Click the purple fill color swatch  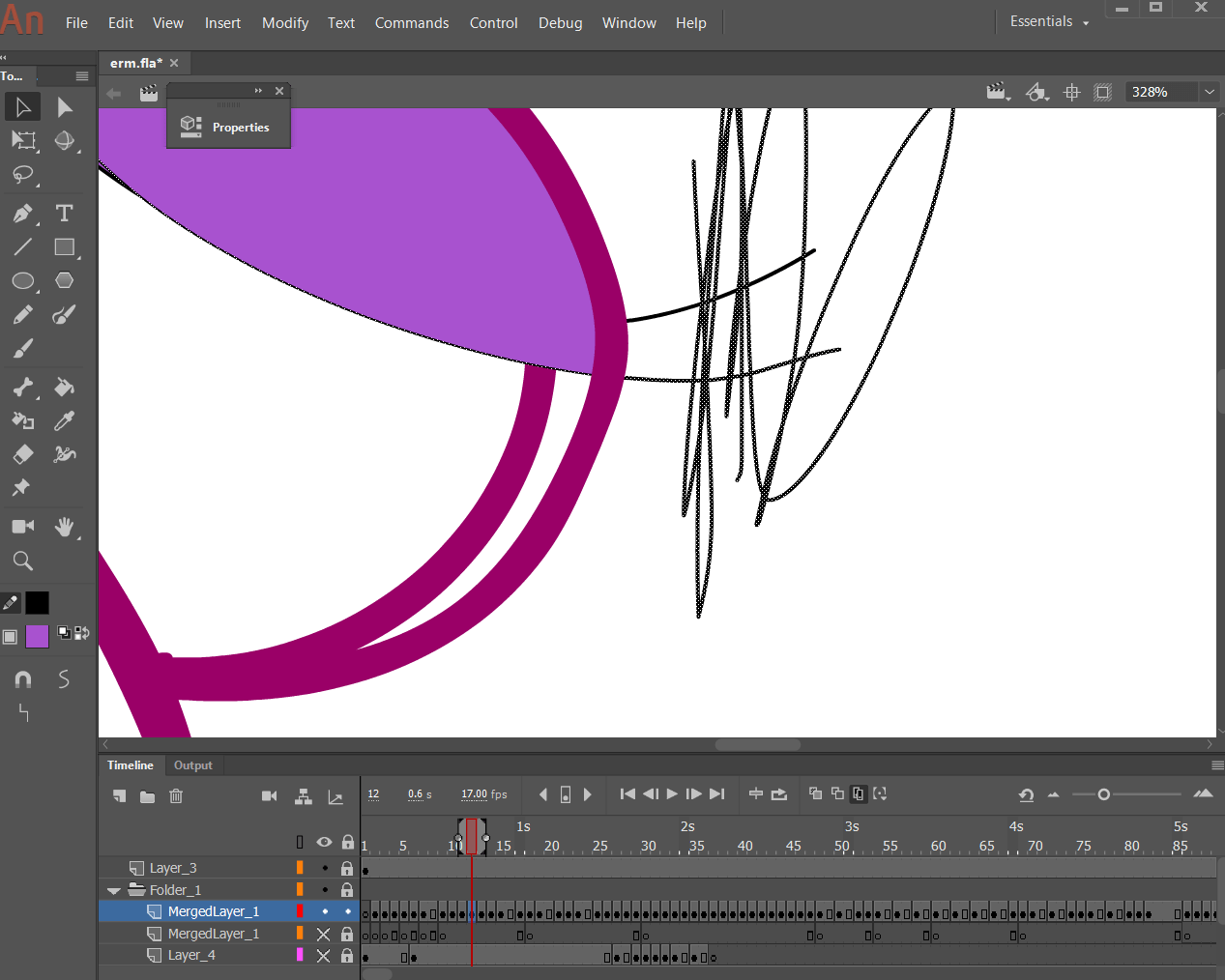pos(37,636)
